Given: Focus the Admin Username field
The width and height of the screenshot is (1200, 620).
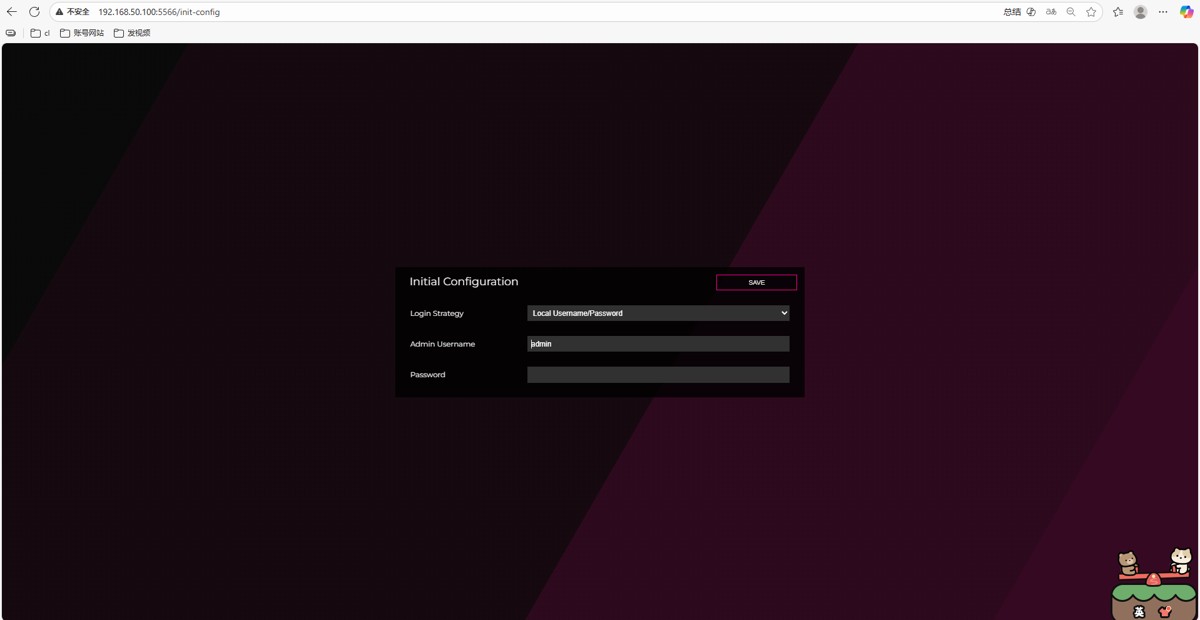Looking at the screenshot, I should coord(658,344).
